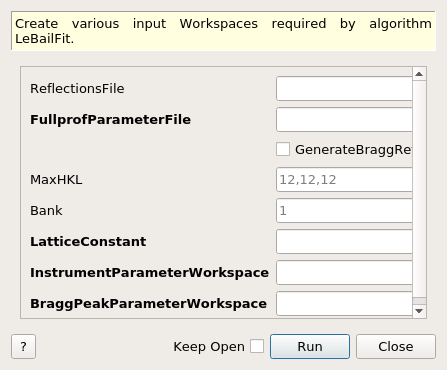Close the dialog
The image size is (447, 370).
pyautogui.click(x=396, y=347)
